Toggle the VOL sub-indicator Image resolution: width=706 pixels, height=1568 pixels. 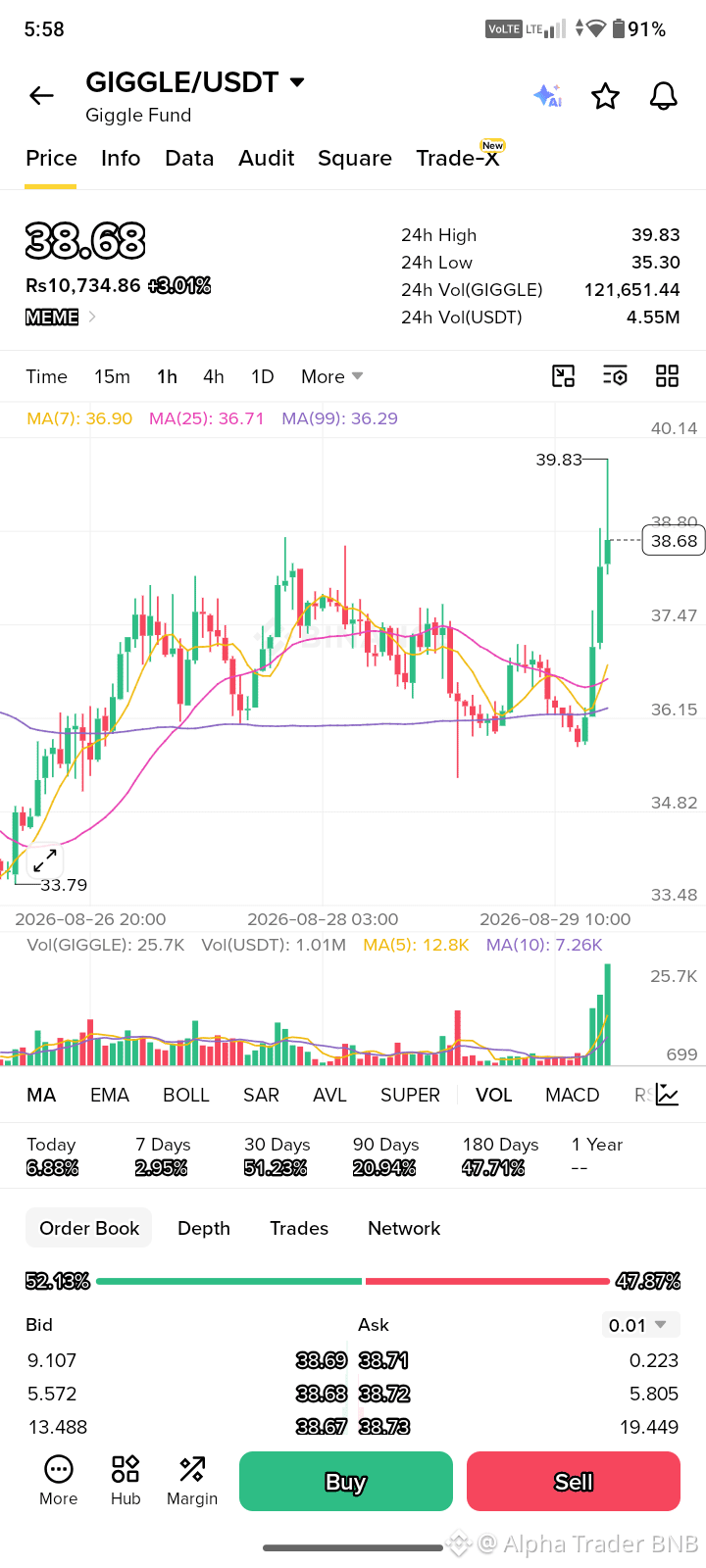click(x=494, y=1095)
